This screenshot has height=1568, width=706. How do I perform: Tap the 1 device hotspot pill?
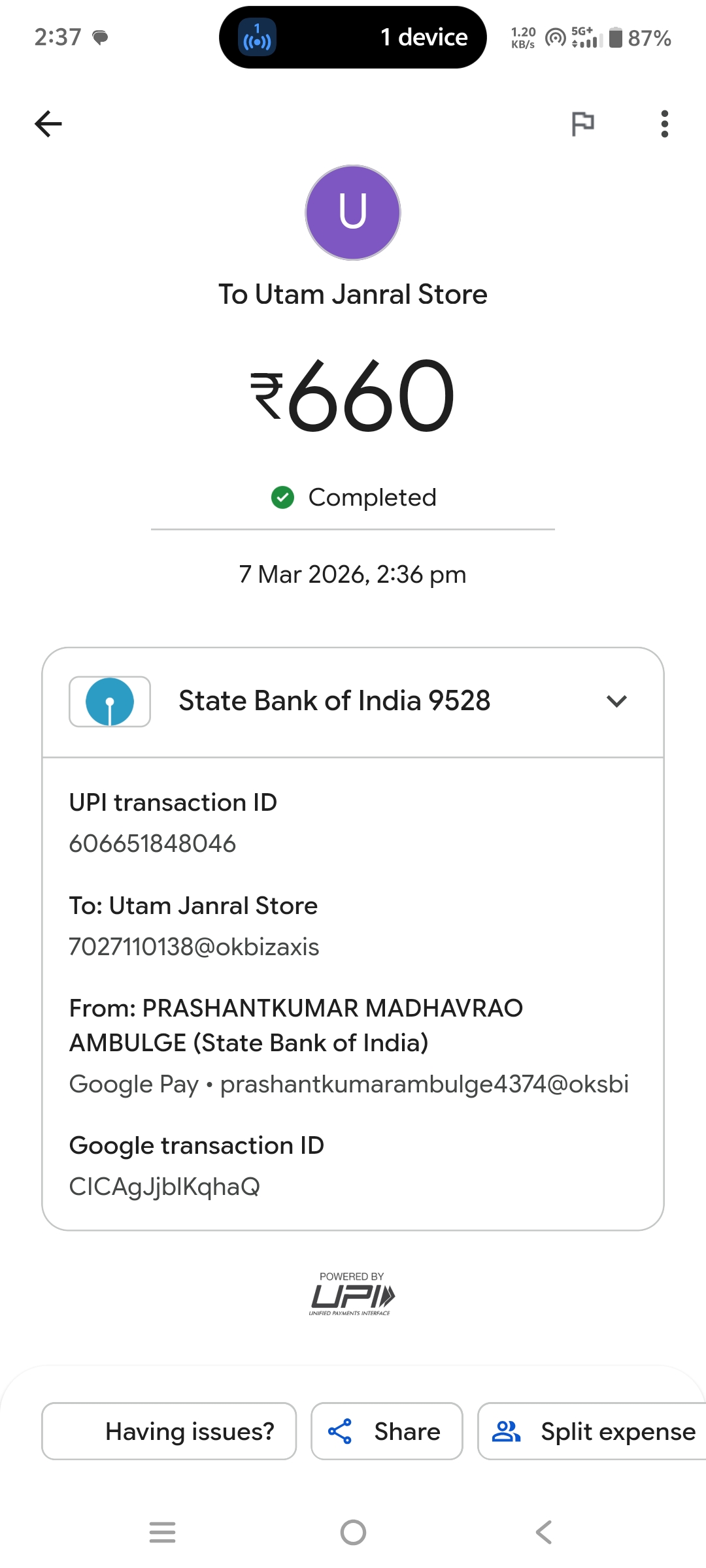353,37
